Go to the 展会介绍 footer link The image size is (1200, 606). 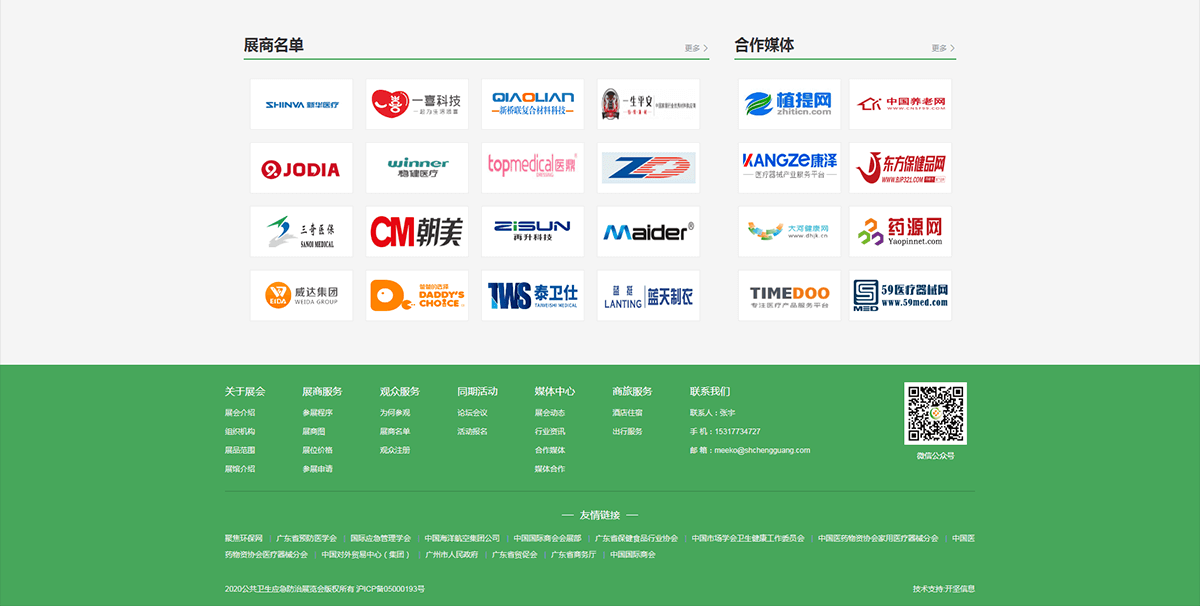(x=240, y=413)
